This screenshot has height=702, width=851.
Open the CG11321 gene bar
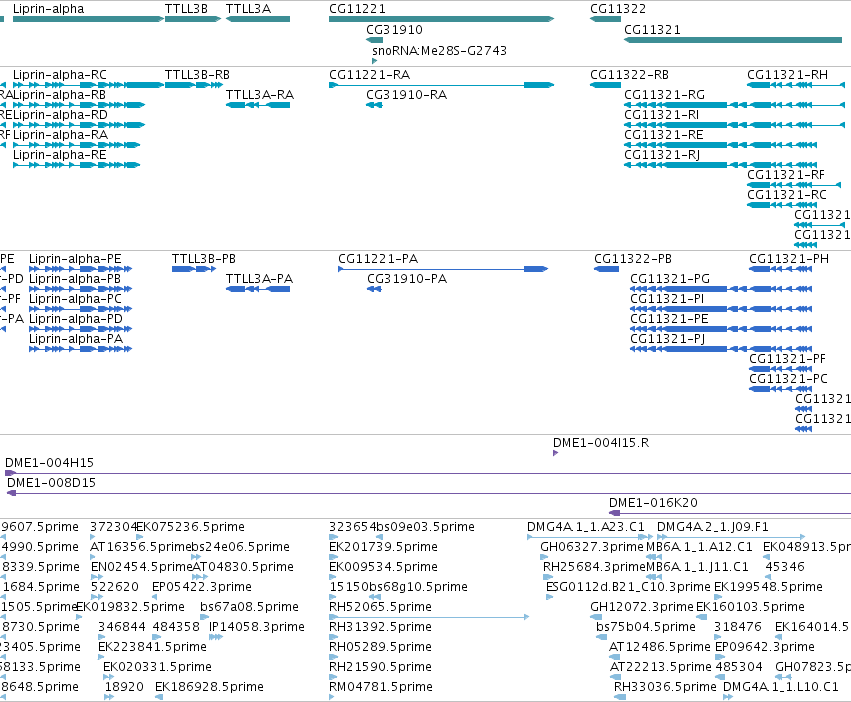click(x=733, y=40)
